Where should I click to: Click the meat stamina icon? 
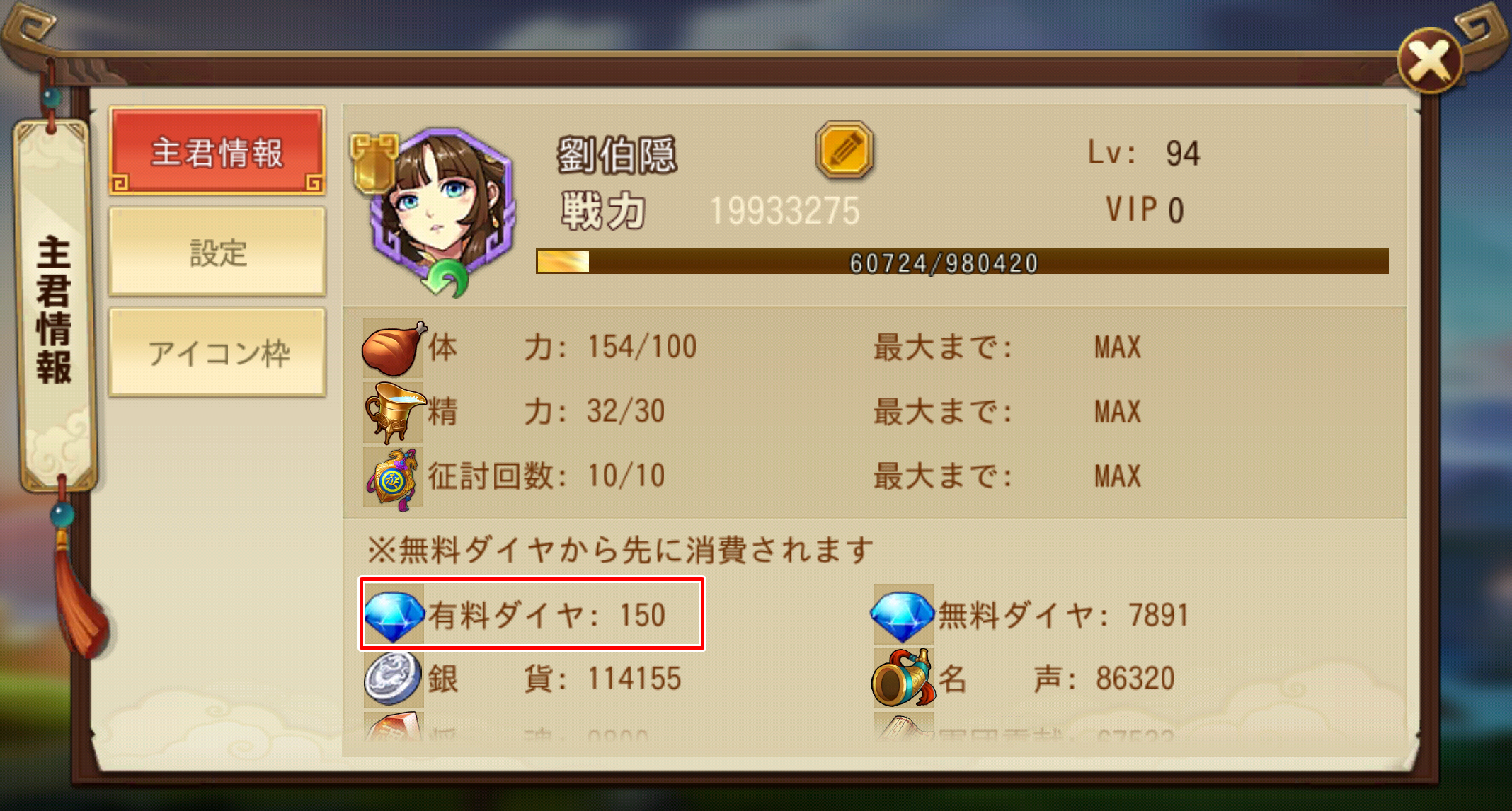(x=394, y=347)
